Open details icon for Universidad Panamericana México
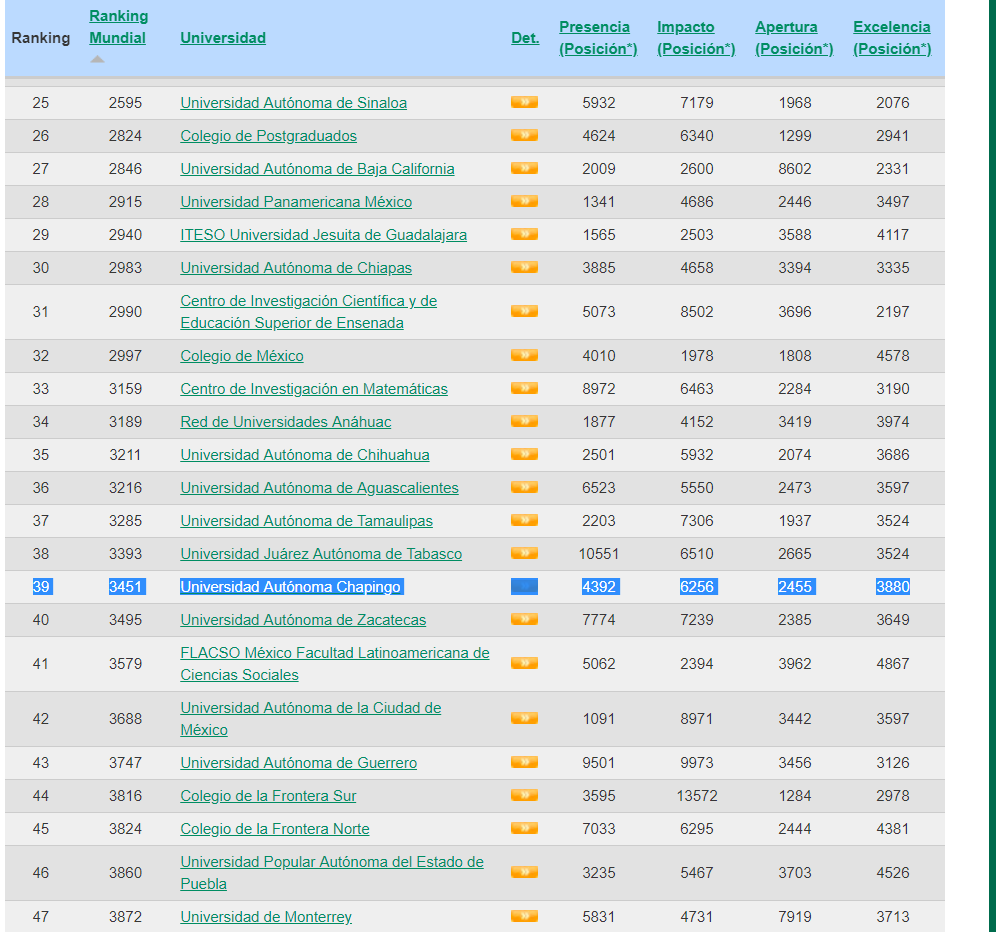Screen dimensions: 996x932 tap(524, 201)
